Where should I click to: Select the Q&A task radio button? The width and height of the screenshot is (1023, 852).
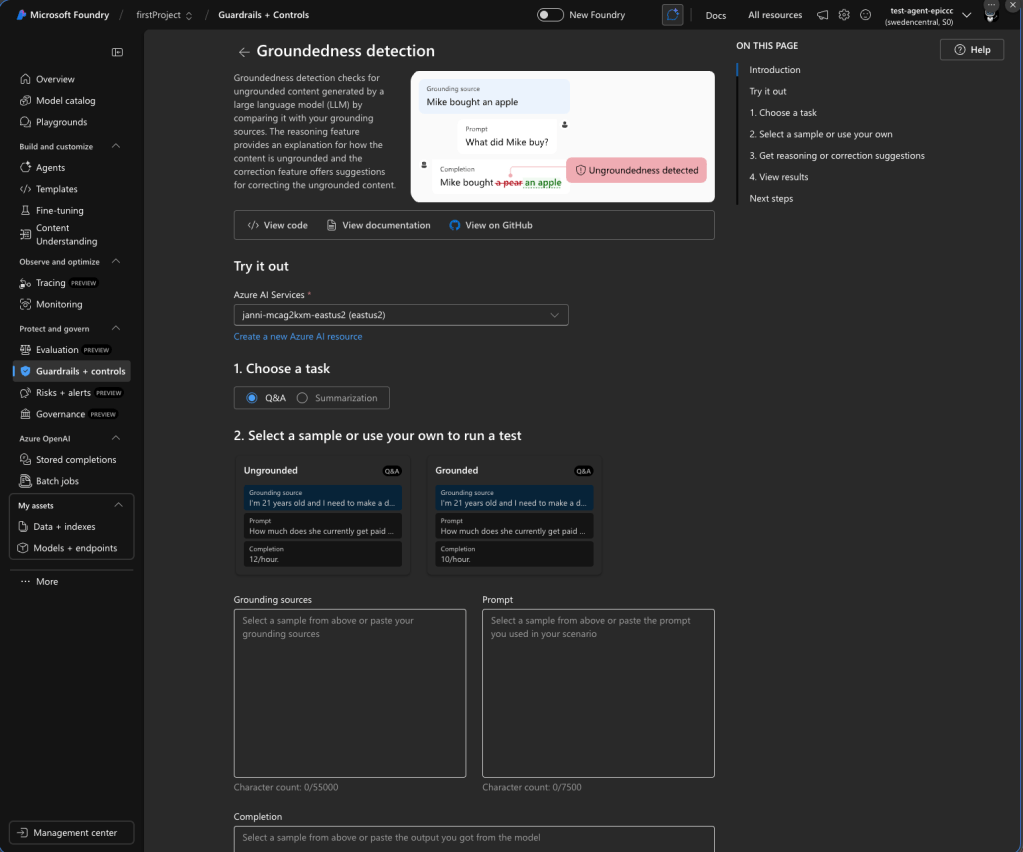coord(252,398)
